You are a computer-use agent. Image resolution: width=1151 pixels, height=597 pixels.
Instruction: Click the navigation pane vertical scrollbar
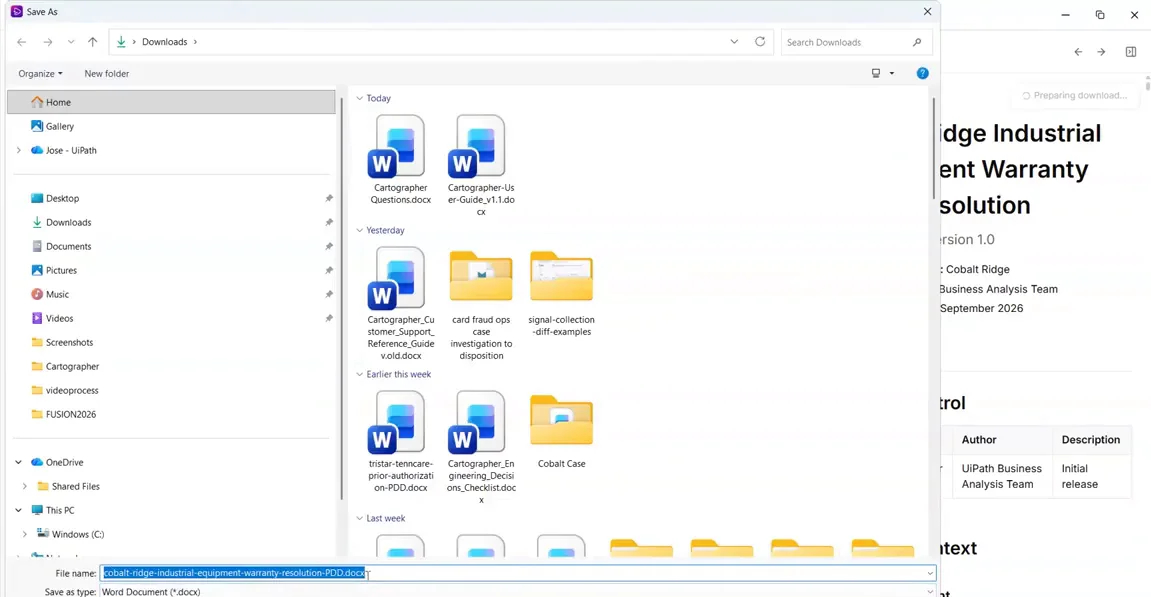341,299
